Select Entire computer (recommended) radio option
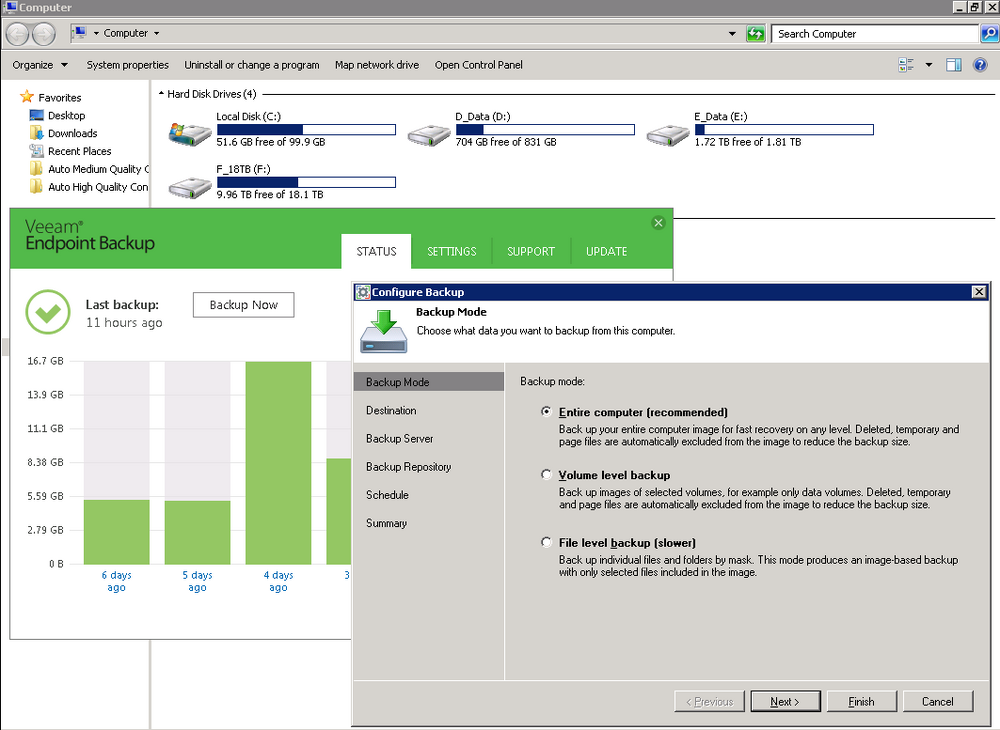This screenshot has height=730, width=1000. (x=546, y=412)
